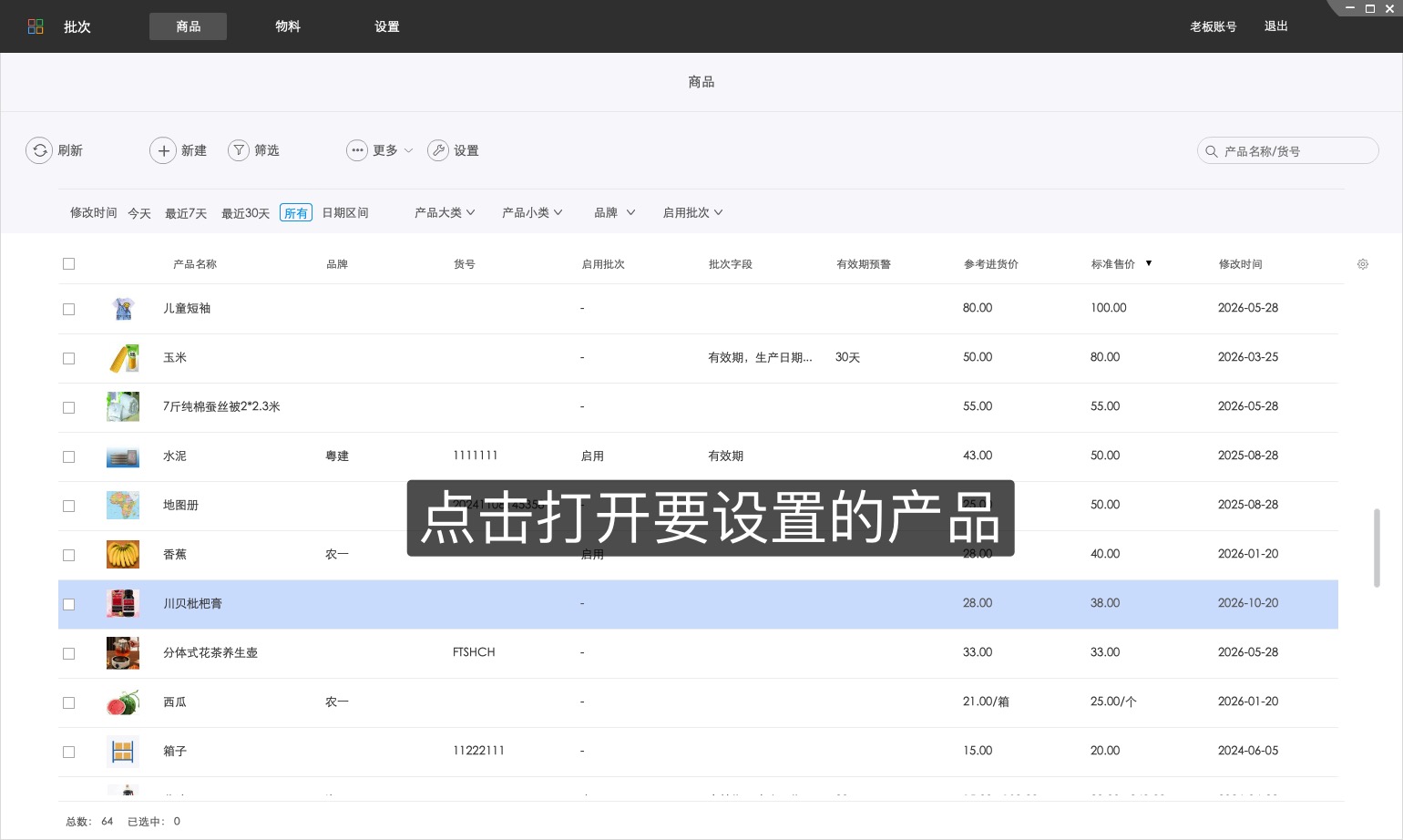Click 退出 to log out
This screenshot has height=840, width=1403.
tap(1275, 26)
